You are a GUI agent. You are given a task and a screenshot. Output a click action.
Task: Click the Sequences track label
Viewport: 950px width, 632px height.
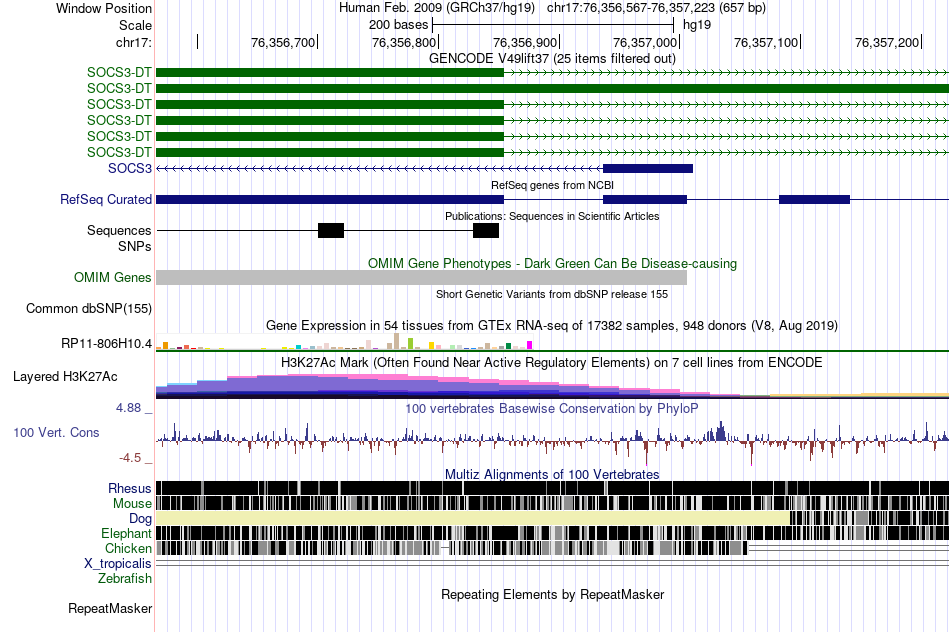tap(119, 230)
